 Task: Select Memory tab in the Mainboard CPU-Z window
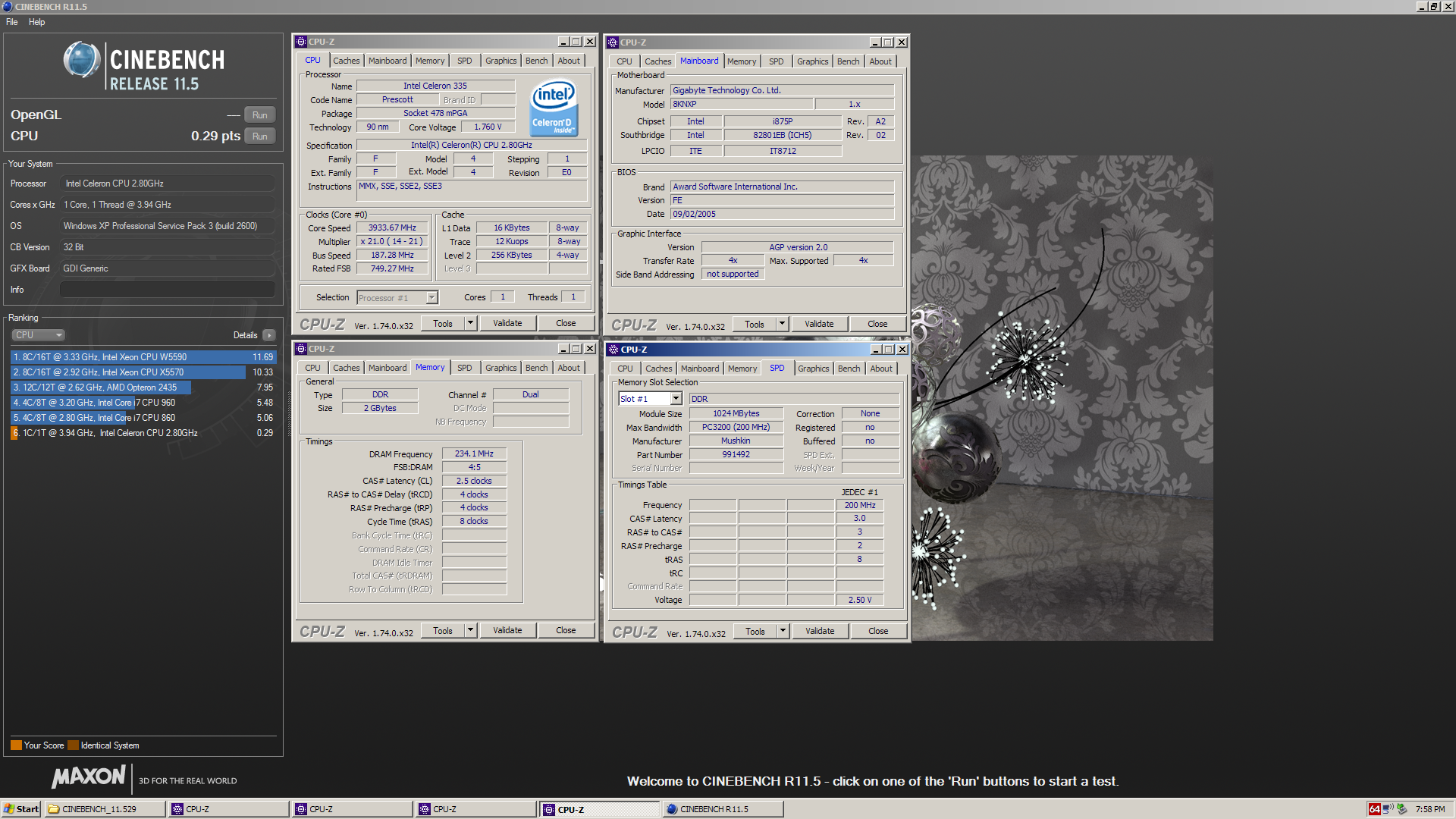741,61
